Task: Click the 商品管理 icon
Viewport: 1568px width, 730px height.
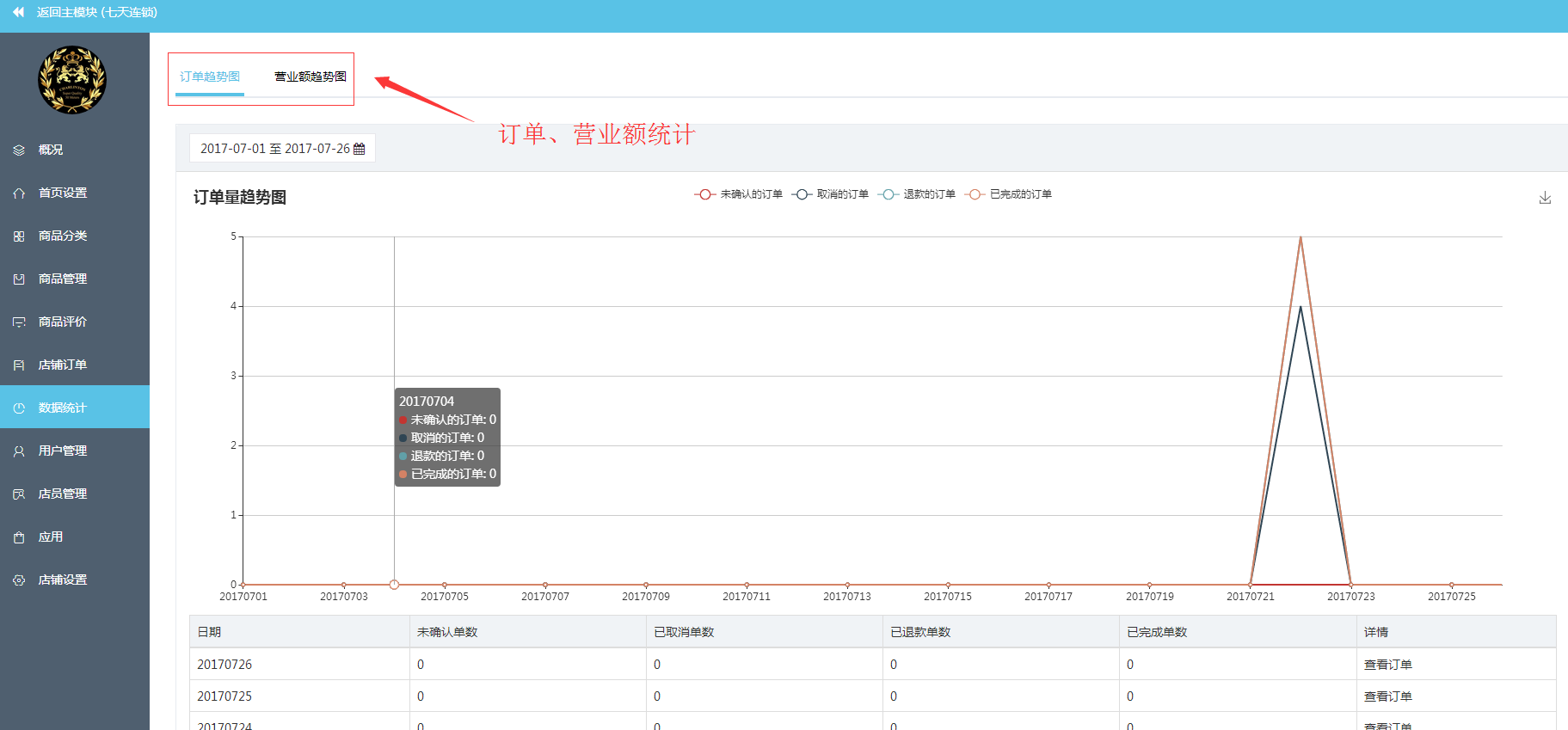Action: 19,279
